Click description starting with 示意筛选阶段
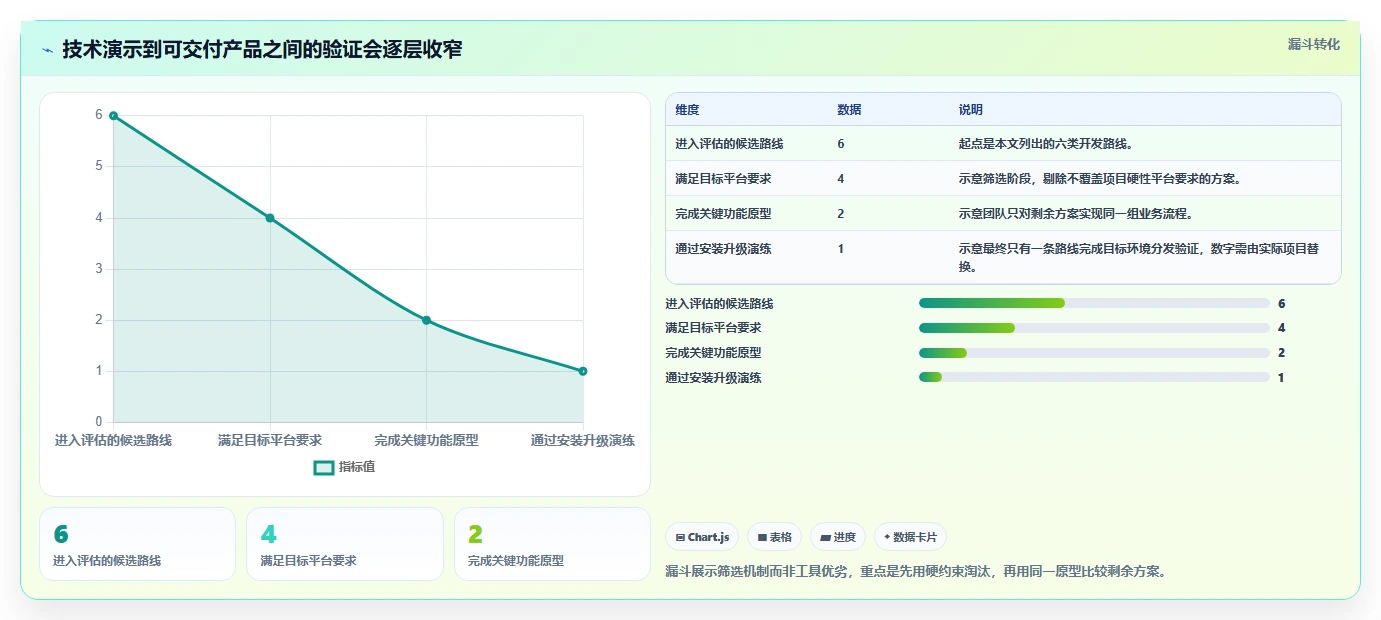The width and height of the screenshot is (1381, 620). pos(1100,179)
